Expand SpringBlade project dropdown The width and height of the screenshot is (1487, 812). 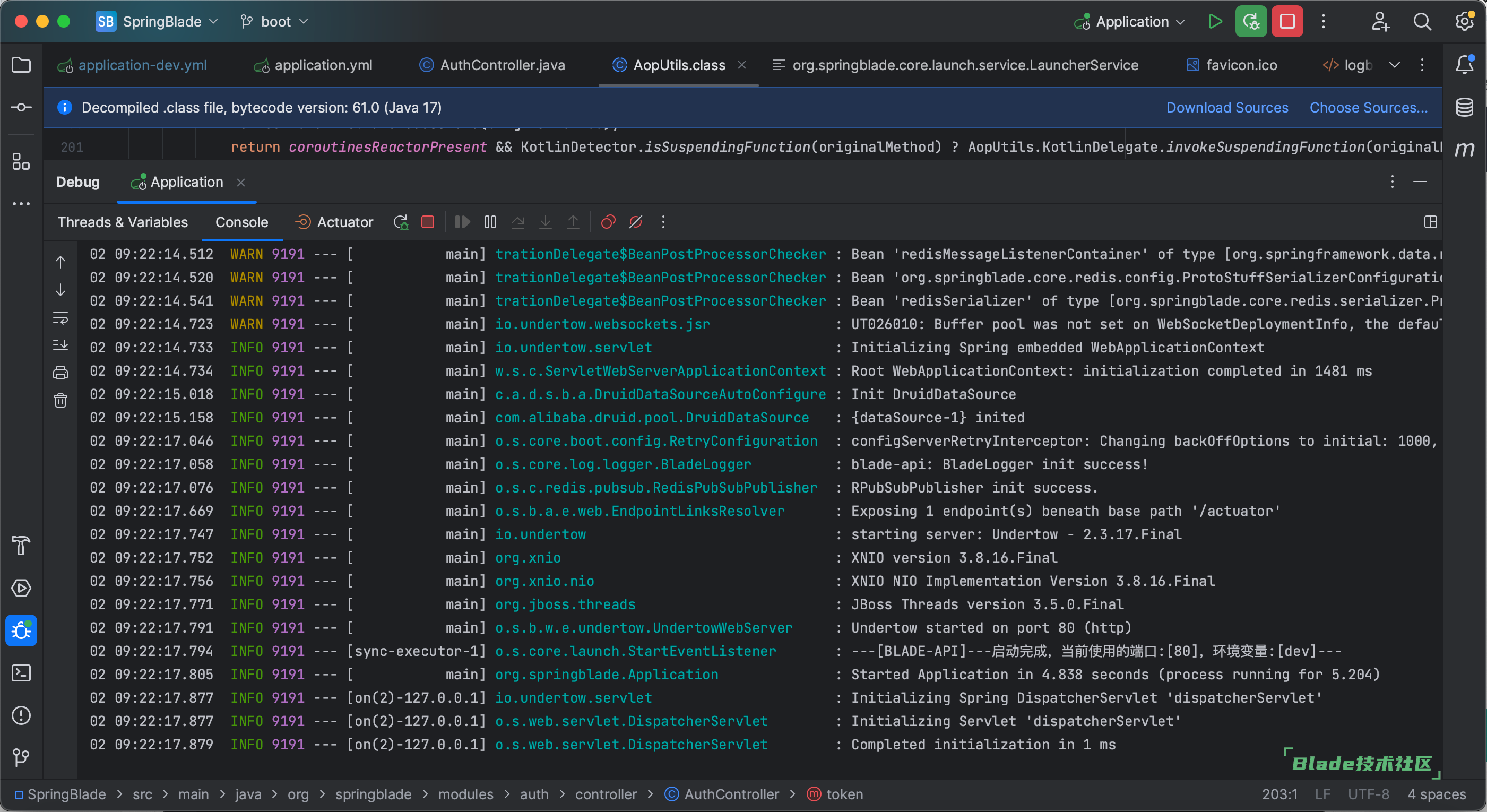(x=157, y=22)
